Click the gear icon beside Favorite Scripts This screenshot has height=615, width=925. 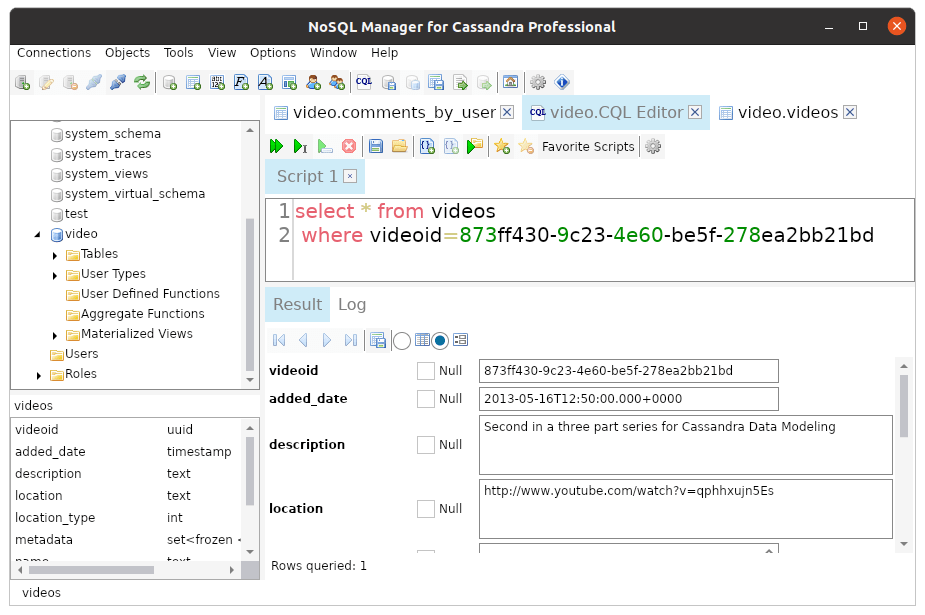[653, 147]
